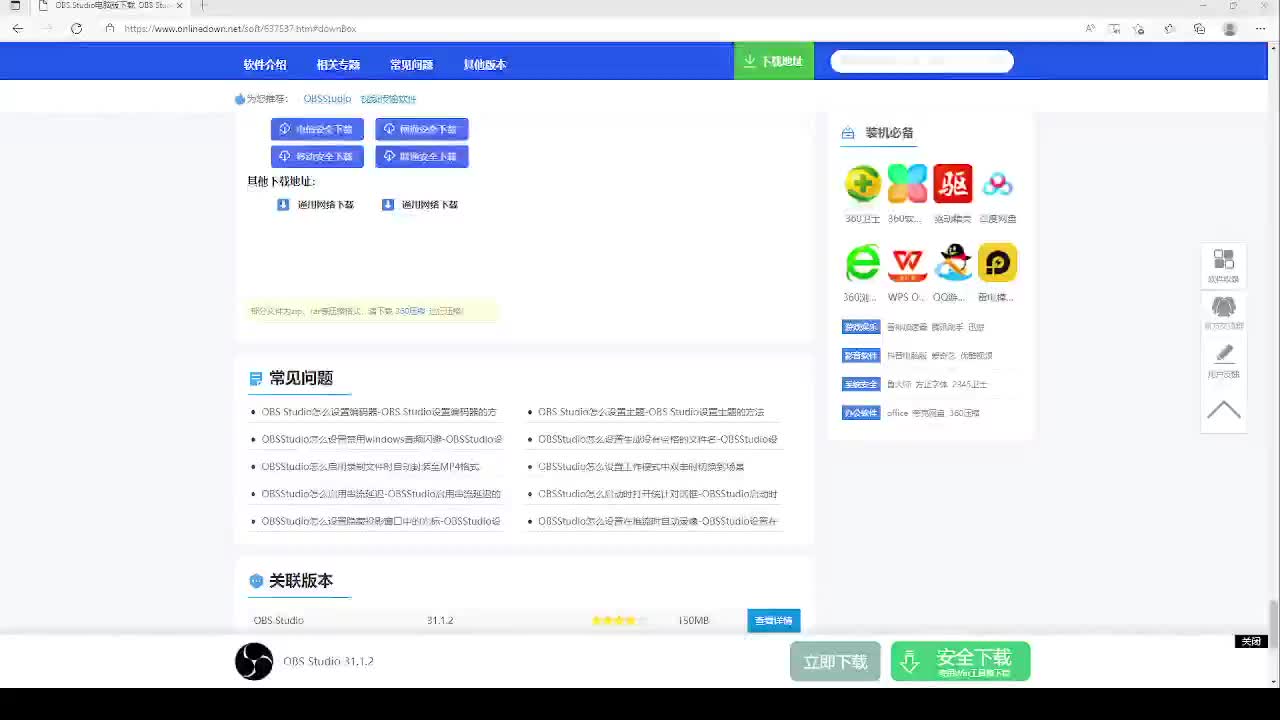
Task: Click the 系统安全 category tag
Action: [861, 384]
